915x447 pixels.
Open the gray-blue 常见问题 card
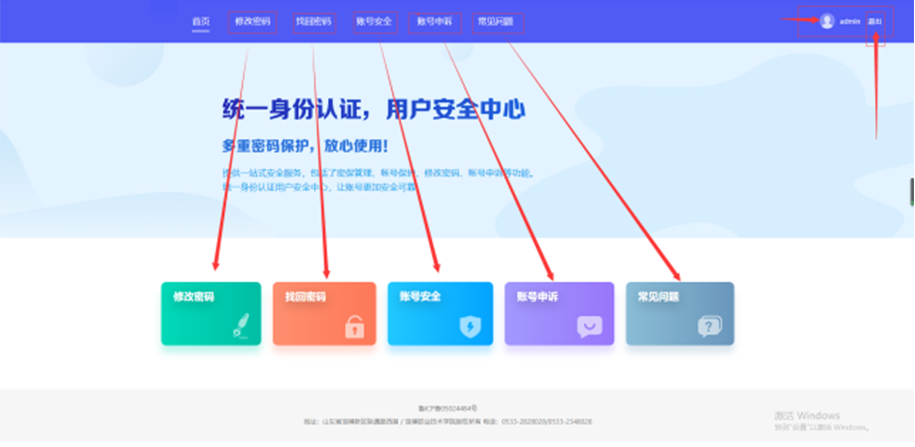pyautogui.click(x=680, y=313)
